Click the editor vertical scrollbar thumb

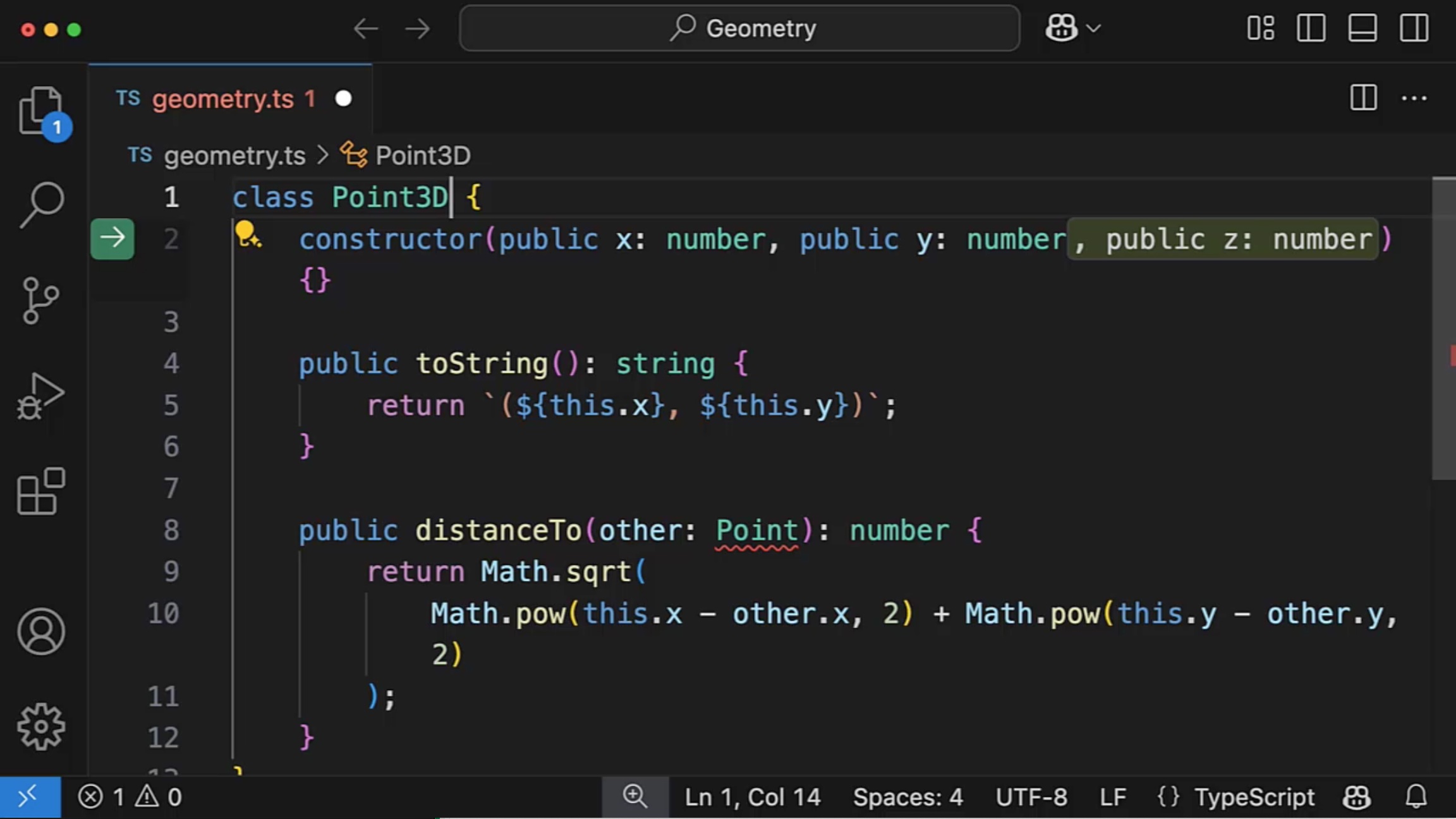click(x=1443, y=329)
